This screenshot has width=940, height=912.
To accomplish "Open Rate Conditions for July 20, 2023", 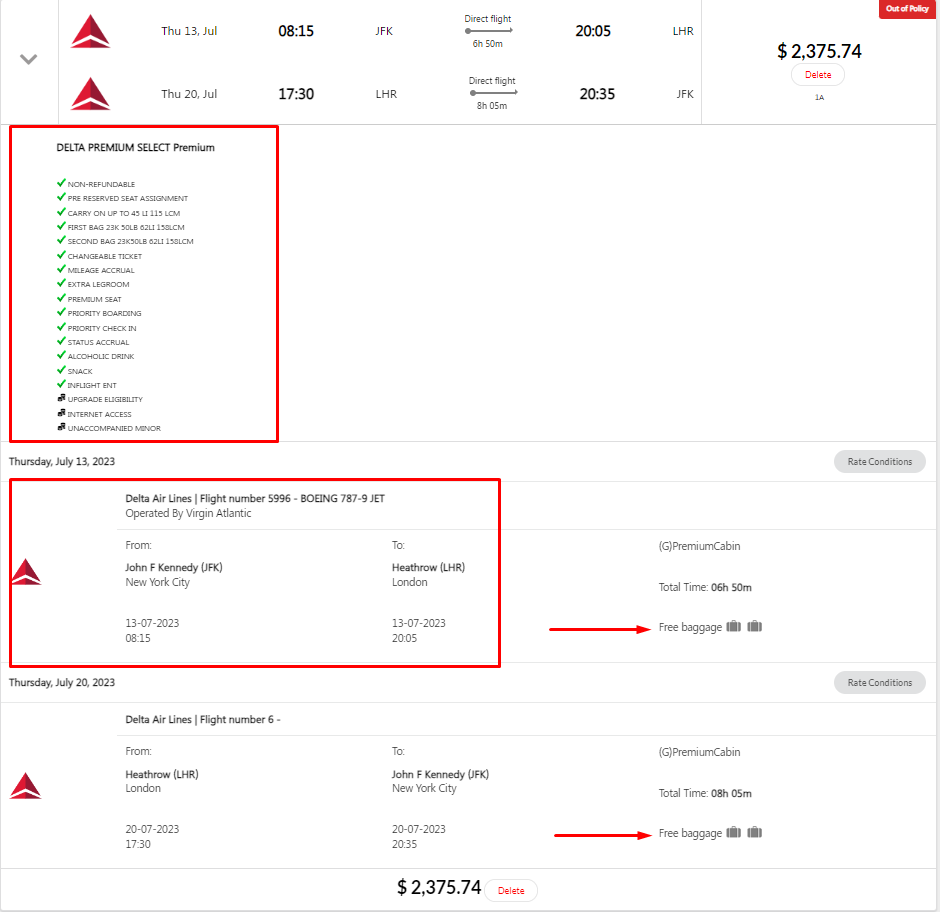I will (879, 682).
